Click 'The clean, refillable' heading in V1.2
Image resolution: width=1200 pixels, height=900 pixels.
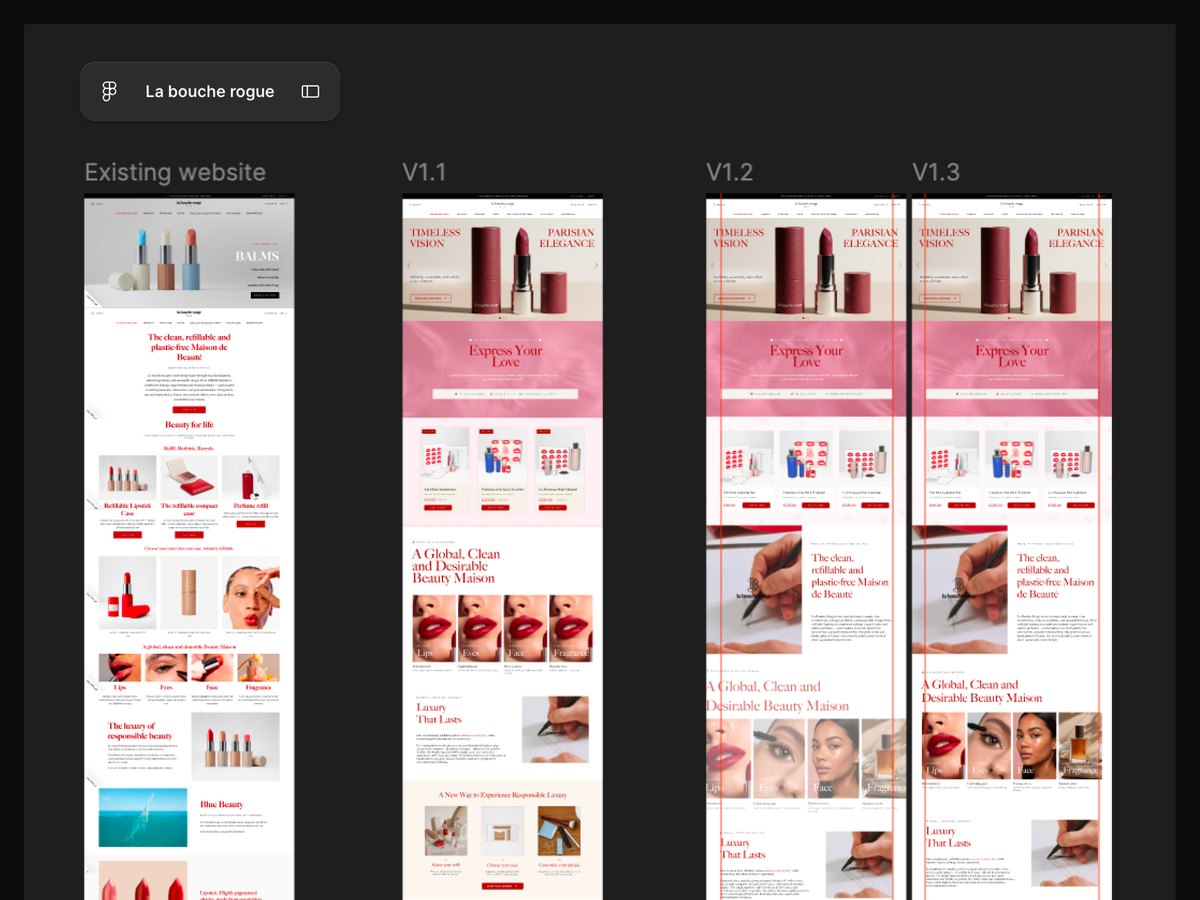[850, 576]
